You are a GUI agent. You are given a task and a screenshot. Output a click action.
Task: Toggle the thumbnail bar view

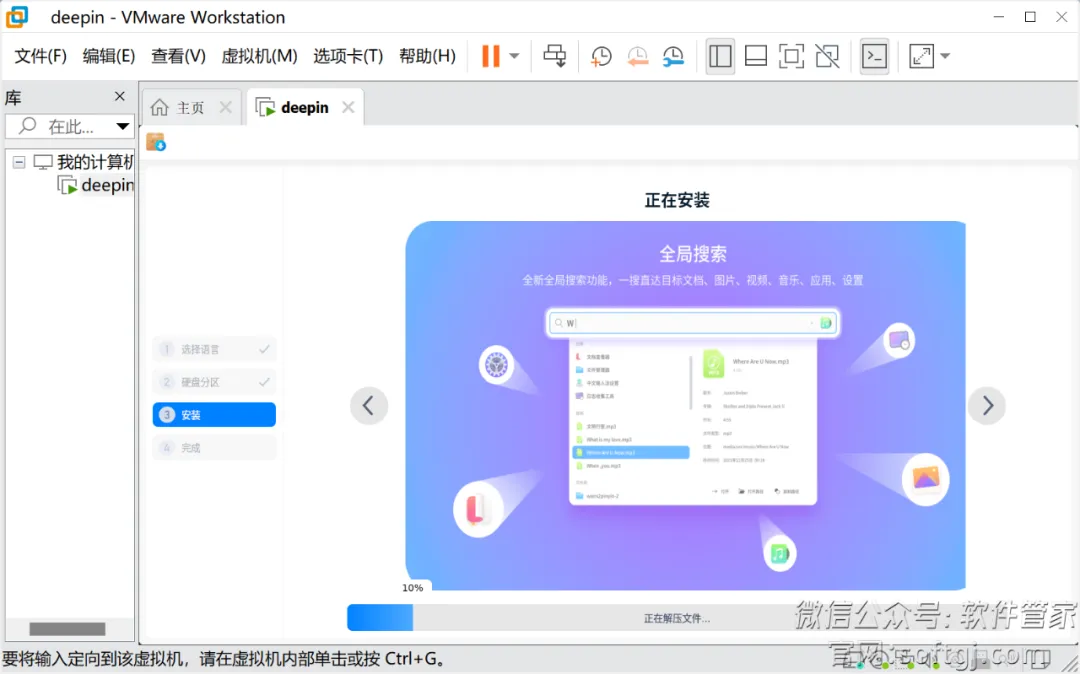tap(756, 56)
